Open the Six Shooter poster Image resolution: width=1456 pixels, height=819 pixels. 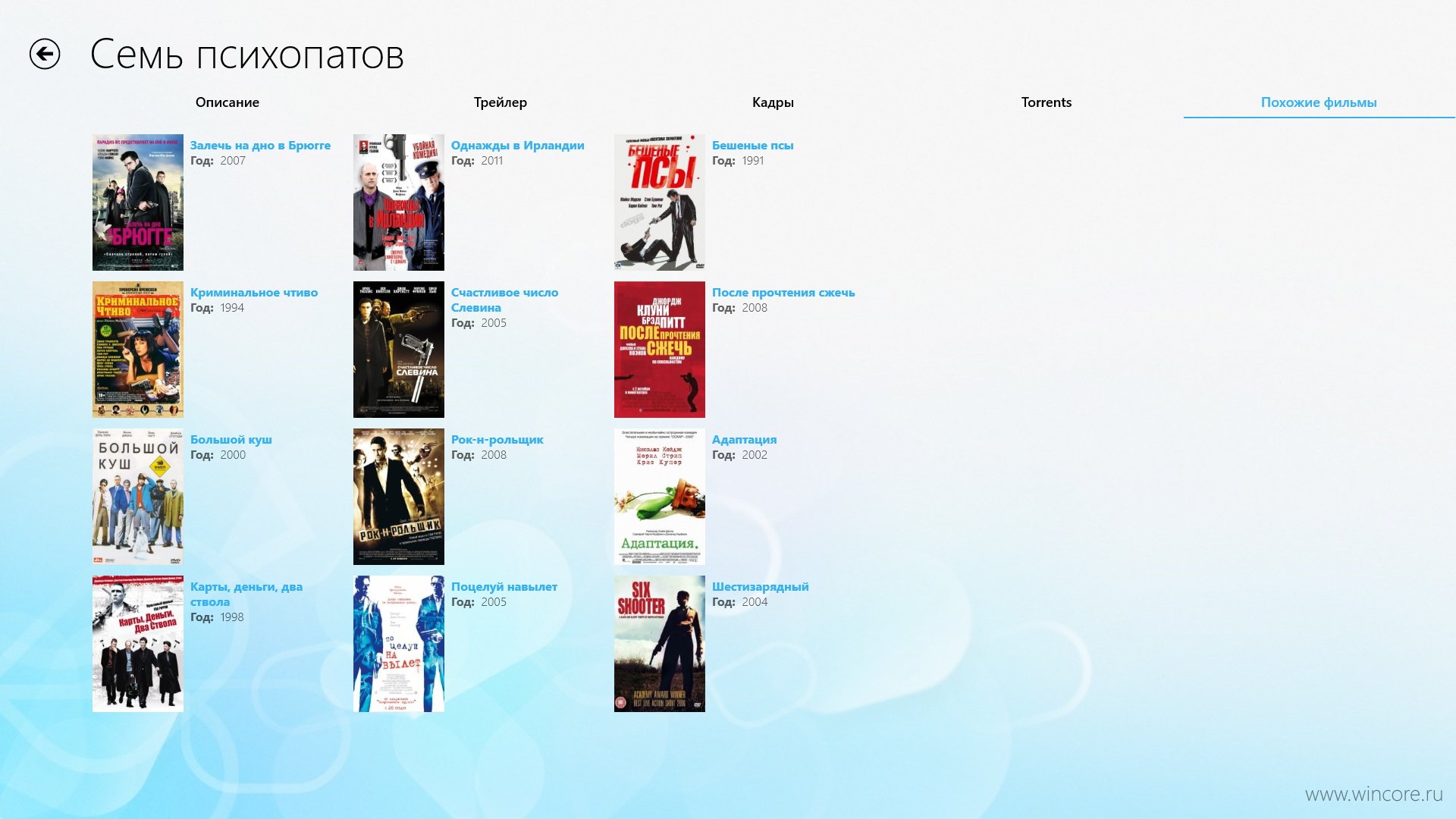click(x=660, y=644)
